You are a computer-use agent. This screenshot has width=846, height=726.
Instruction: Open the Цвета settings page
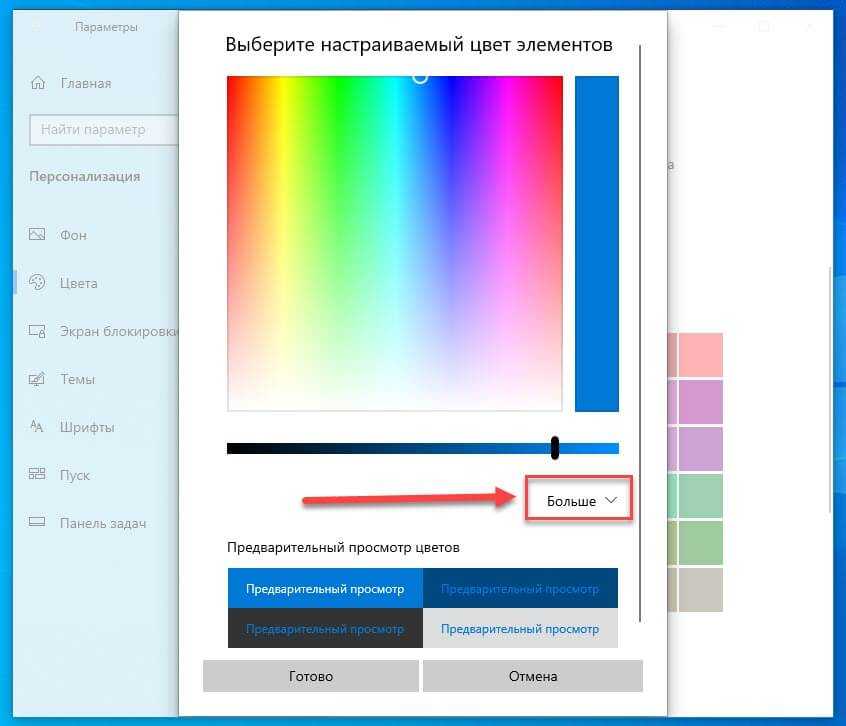78,283
